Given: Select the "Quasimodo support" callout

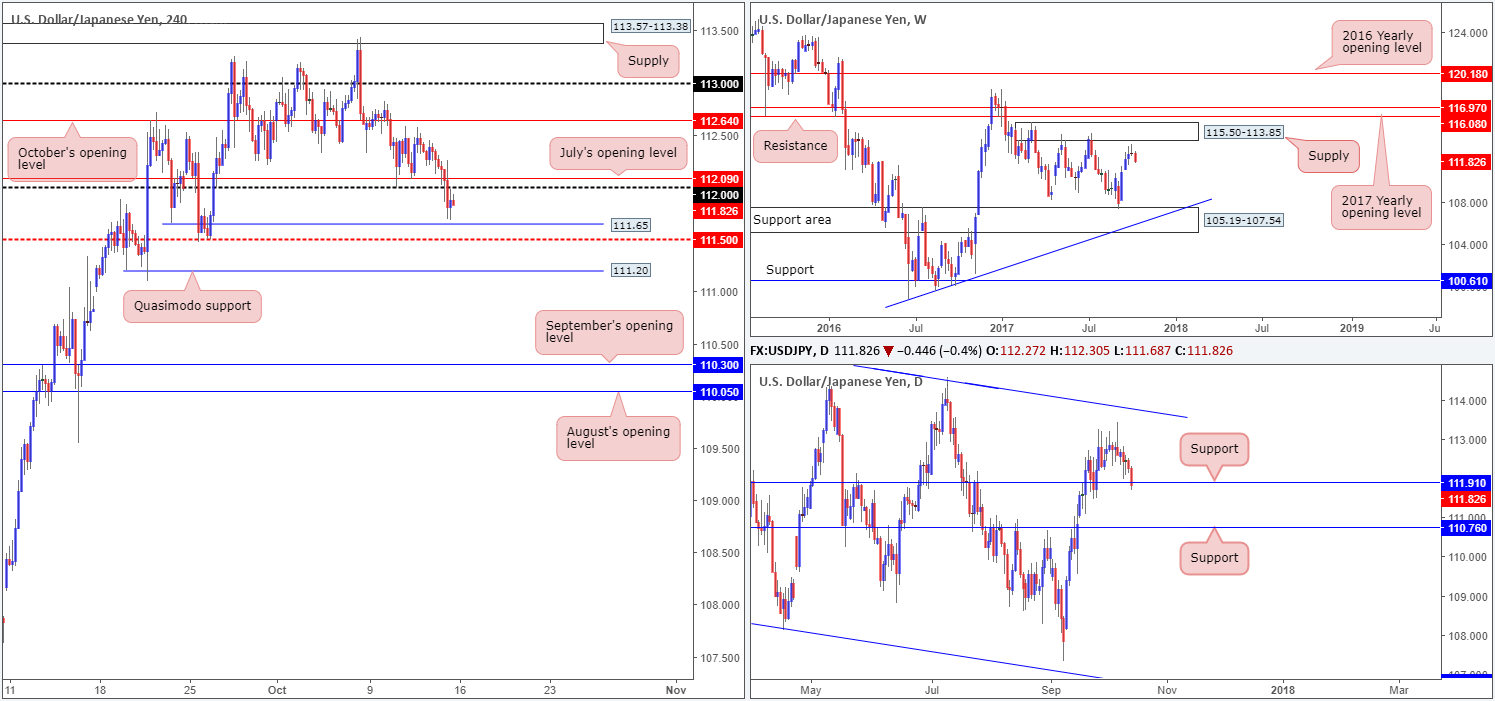Looking at the screenshot, I should tap(193, 306).
